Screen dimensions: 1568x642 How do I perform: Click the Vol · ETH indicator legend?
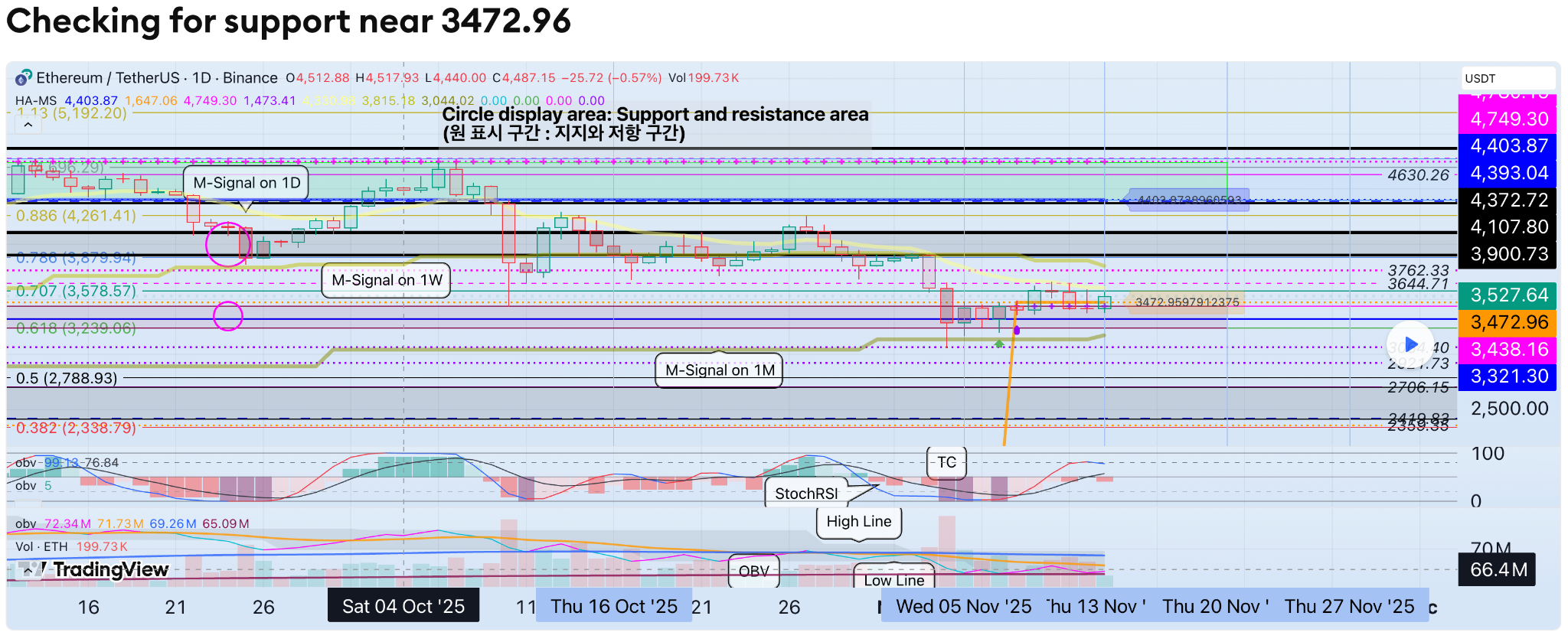point(41,546)
